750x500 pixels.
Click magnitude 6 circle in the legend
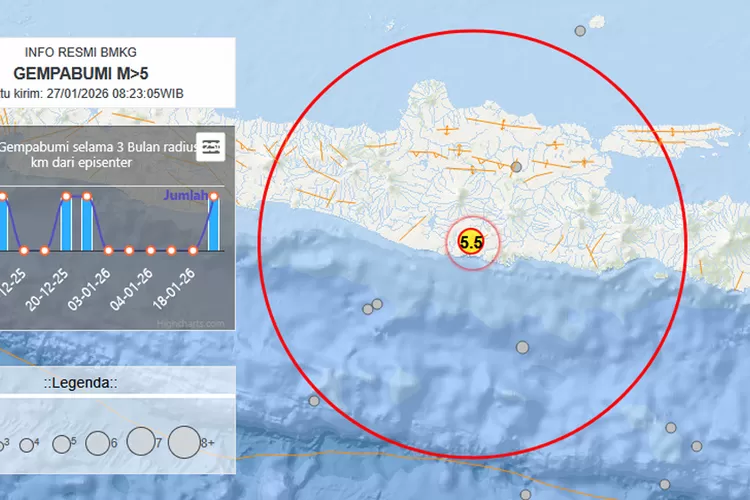pyautogui.click(x=98, y=443)
